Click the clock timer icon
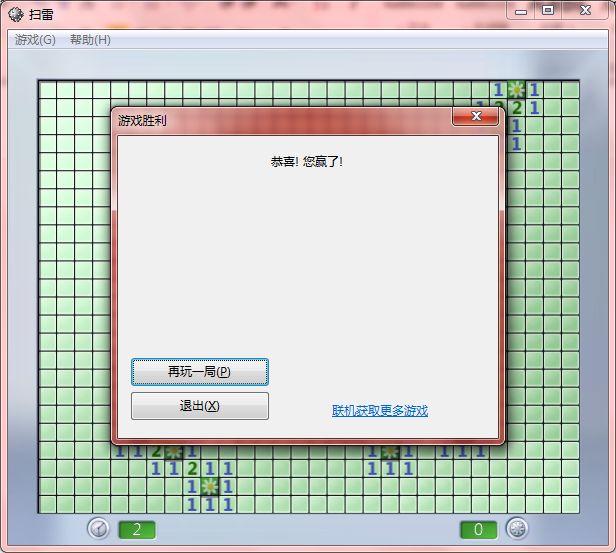This screenshot has width=616, height=553. pos(98,528)
